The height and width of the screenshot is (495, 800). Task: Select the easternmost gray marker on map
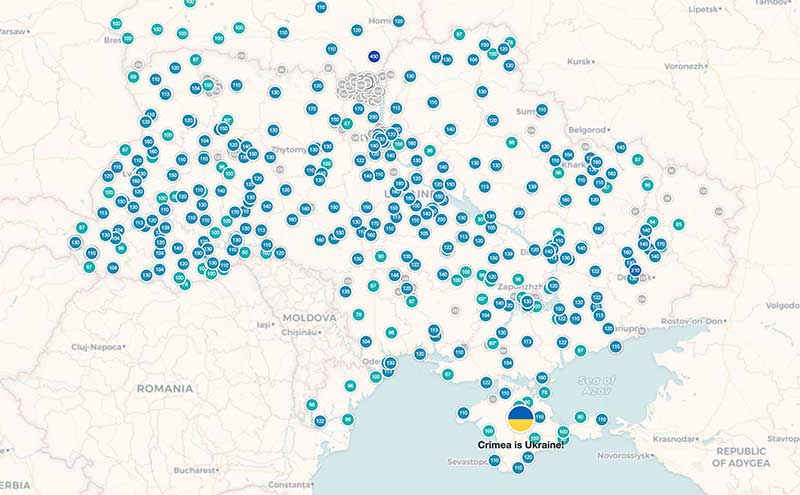pyautogui.click(x=719, y=211)
